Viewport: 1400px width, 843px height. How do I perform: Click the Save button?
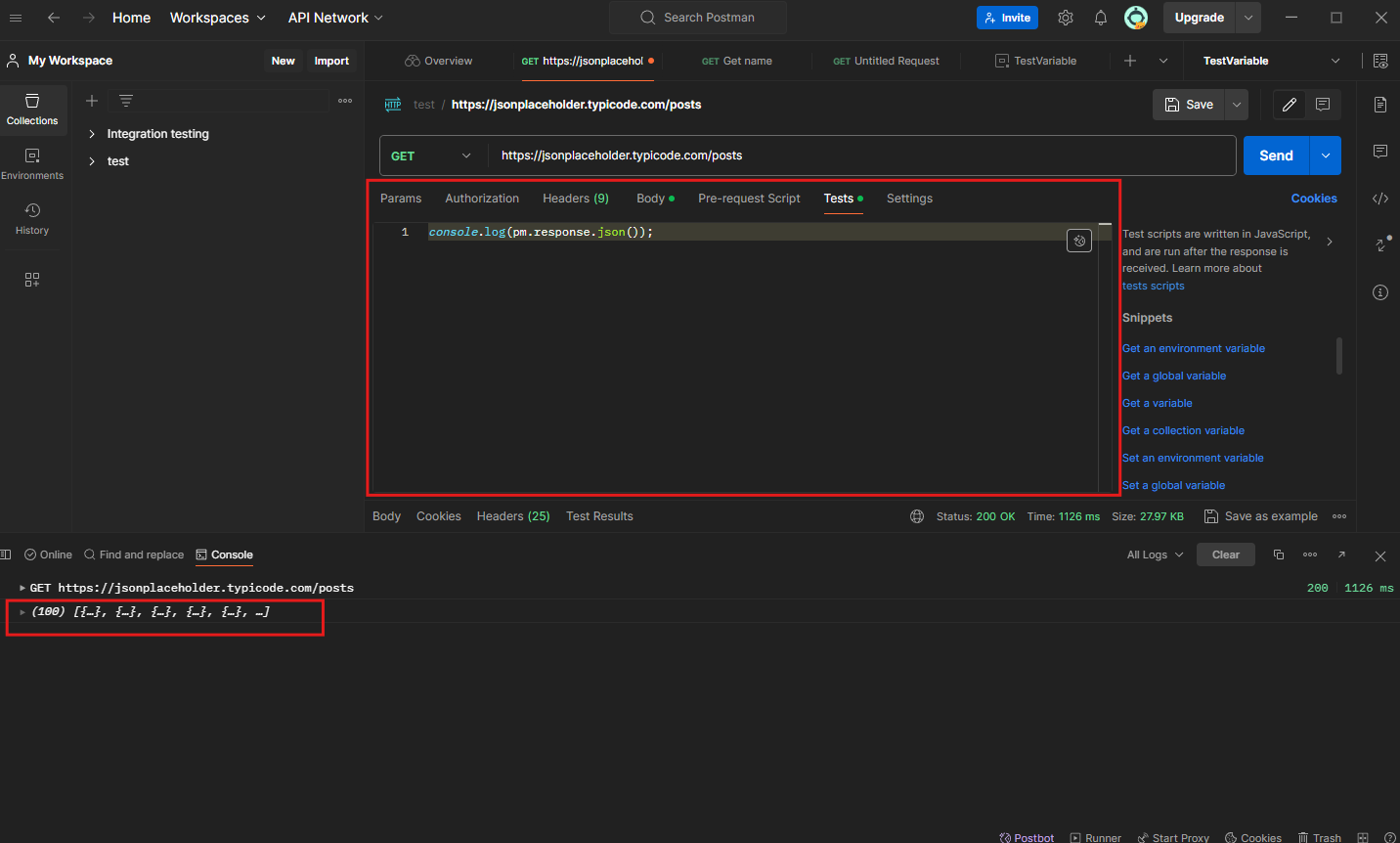click(1189, 105)
